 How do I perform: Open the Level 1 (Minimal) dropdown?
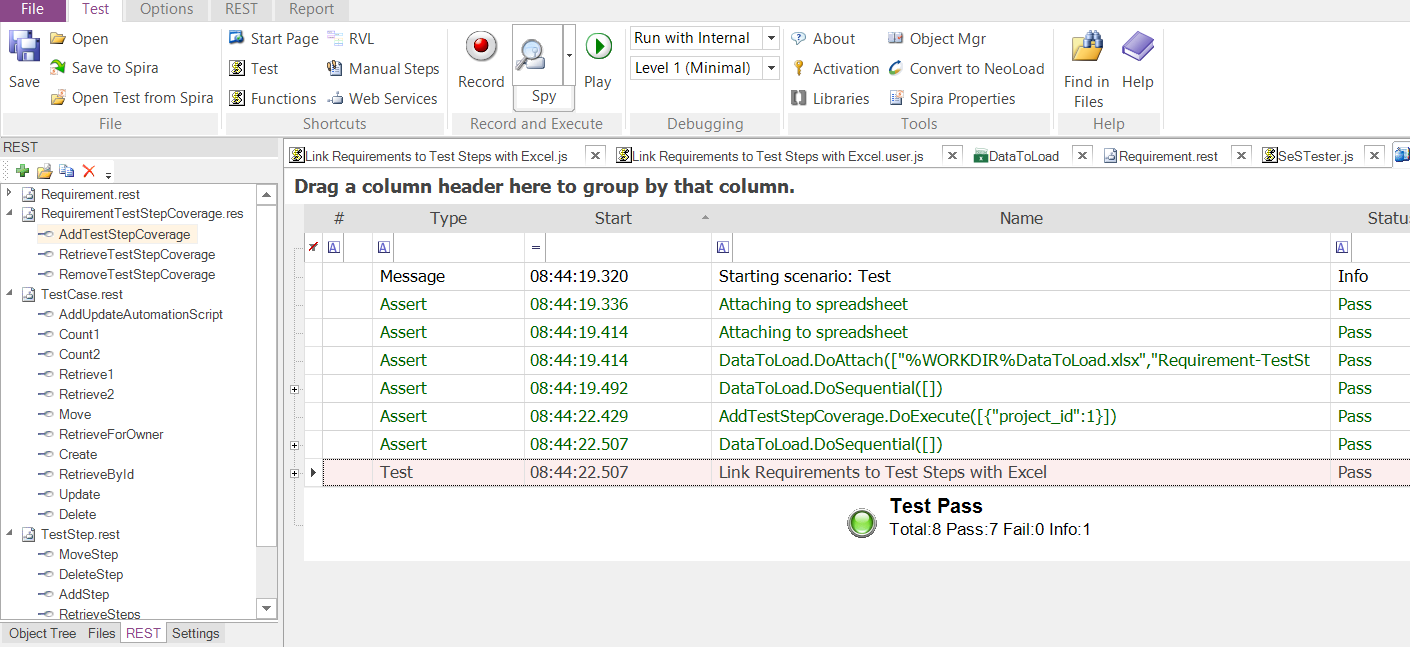[x=770, y=69]
